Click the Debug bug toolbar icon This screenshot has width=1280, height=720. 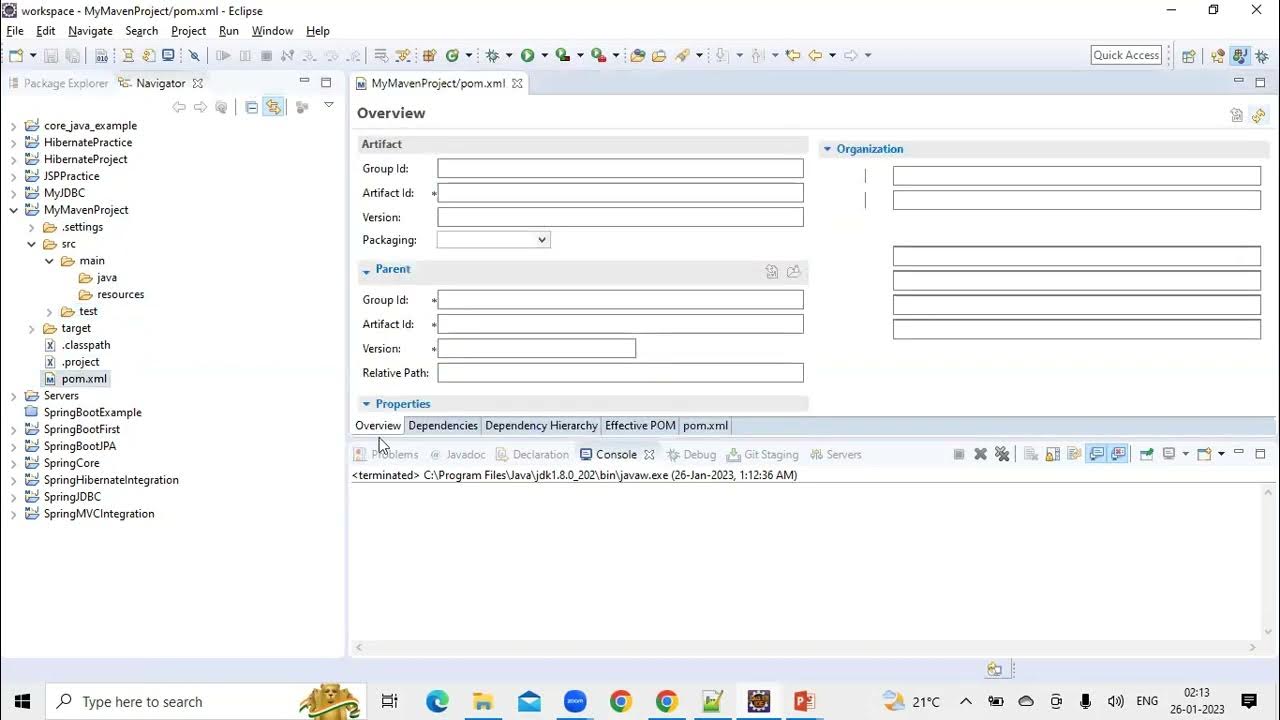[492, 56]
